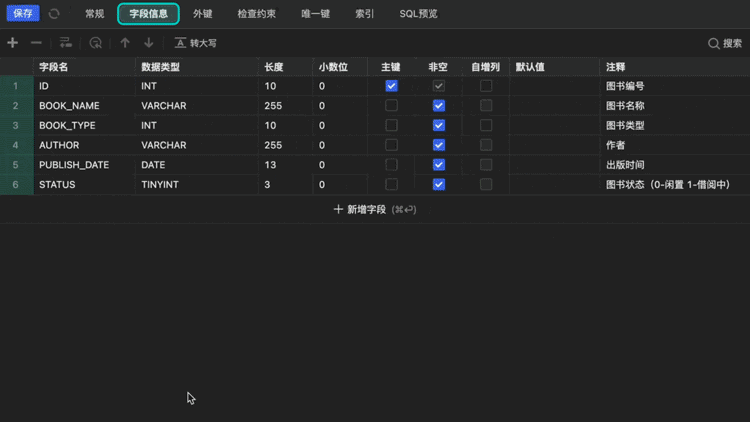
Task: Uncheck primary key for the ID row
Action: coord(391,86)
